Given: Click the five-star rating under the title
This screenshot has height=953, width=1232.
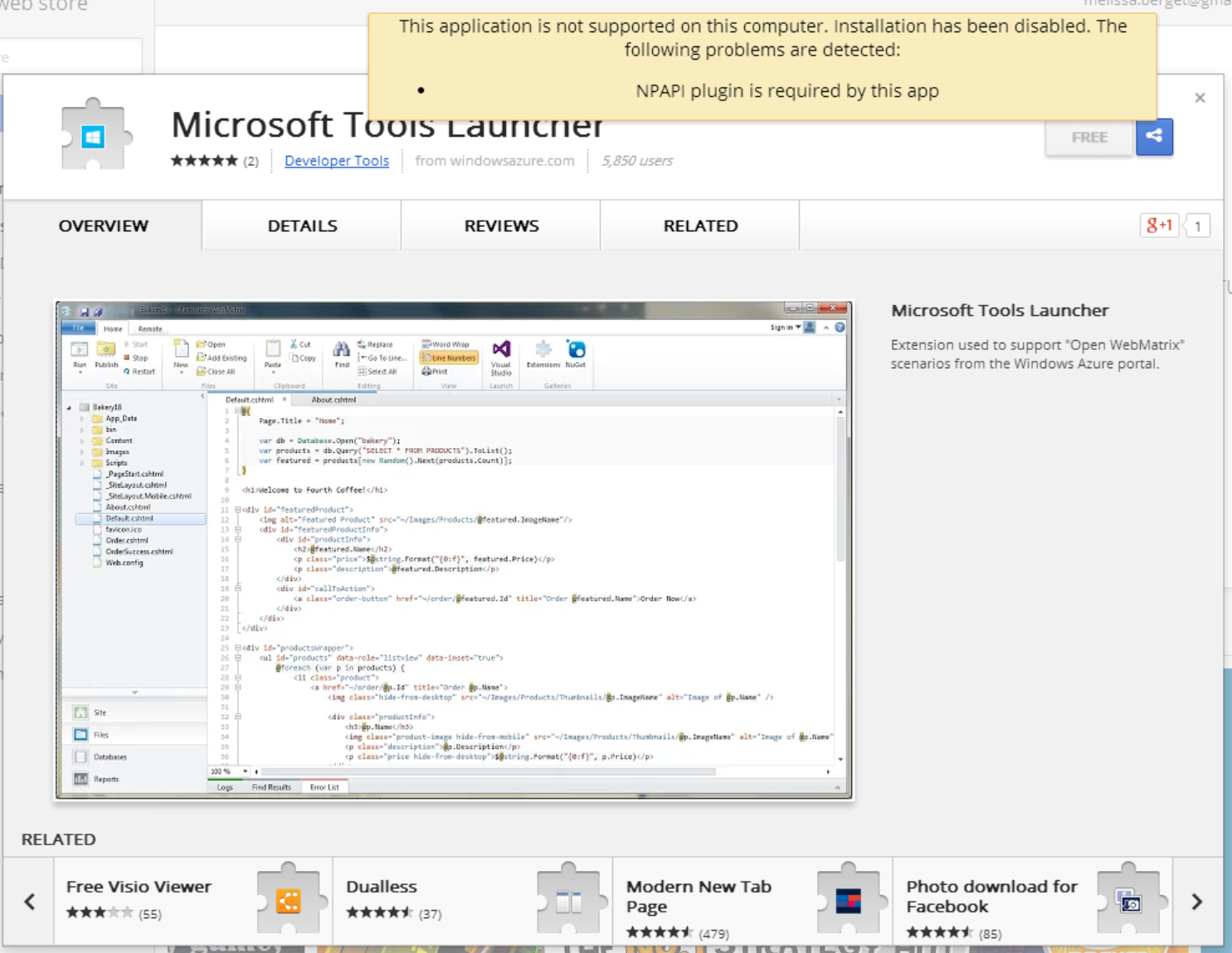Looking at the screenshot, I should 204,161.
